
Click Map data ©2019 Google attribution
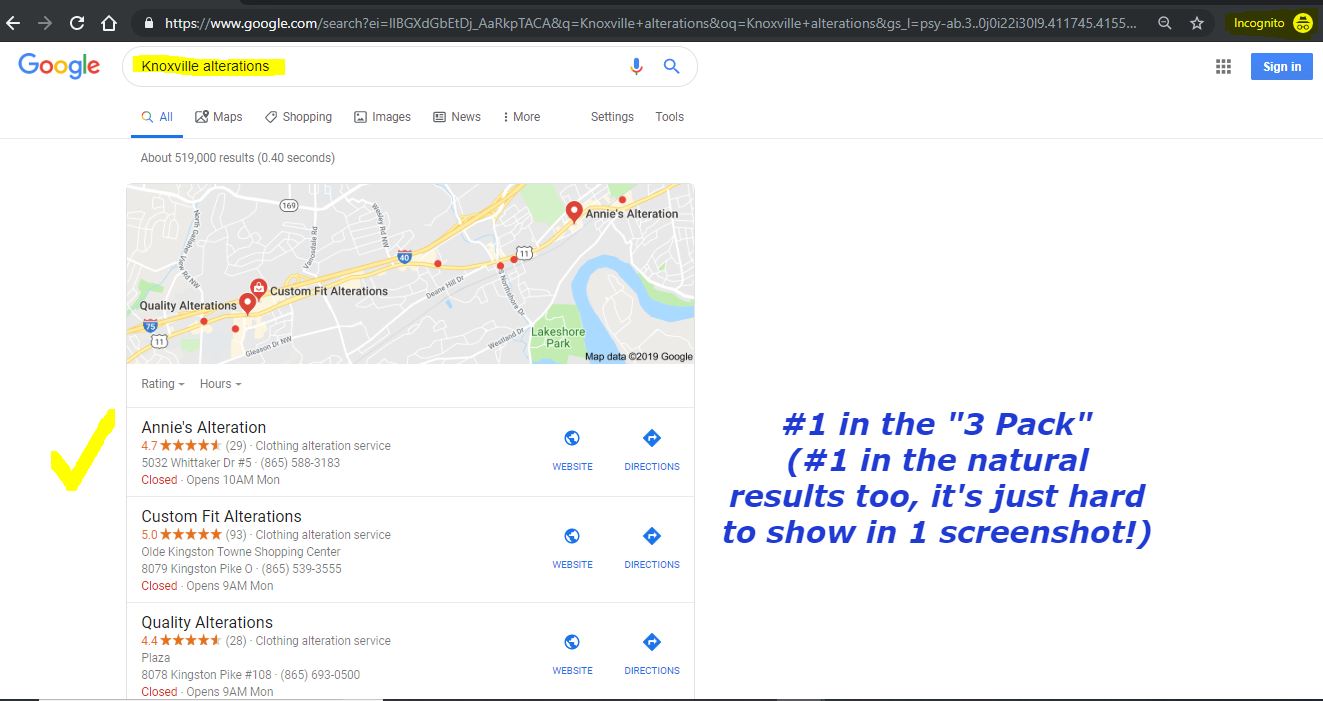(638, 357)
